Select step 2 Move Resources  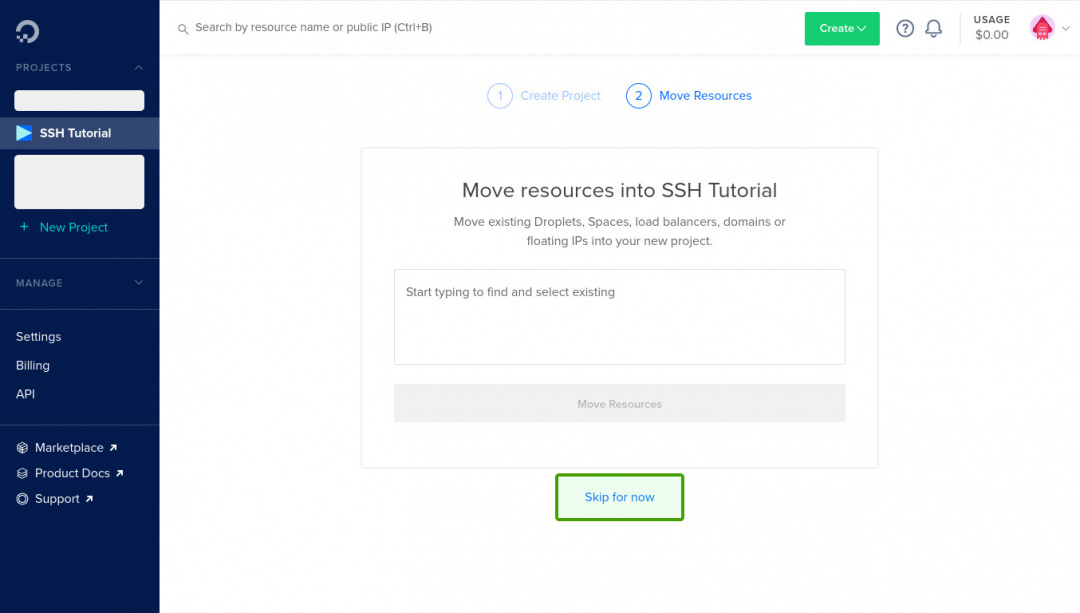point(689,96)
